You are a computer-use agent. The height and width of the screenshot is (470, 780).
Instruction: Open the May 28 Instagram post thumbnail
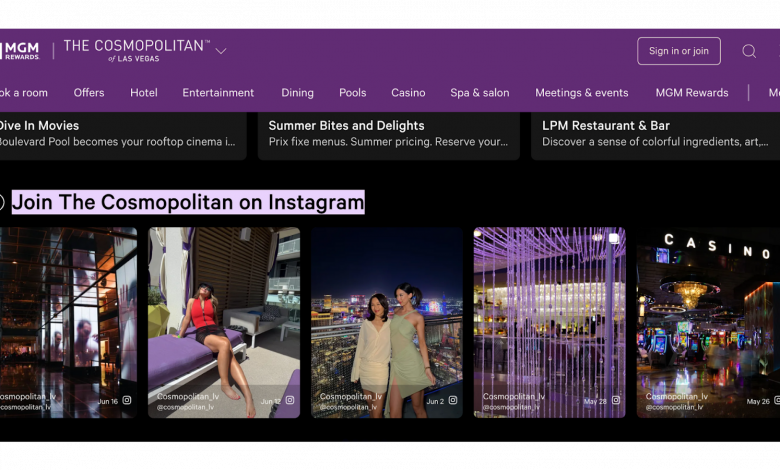(x=549, y=322)
